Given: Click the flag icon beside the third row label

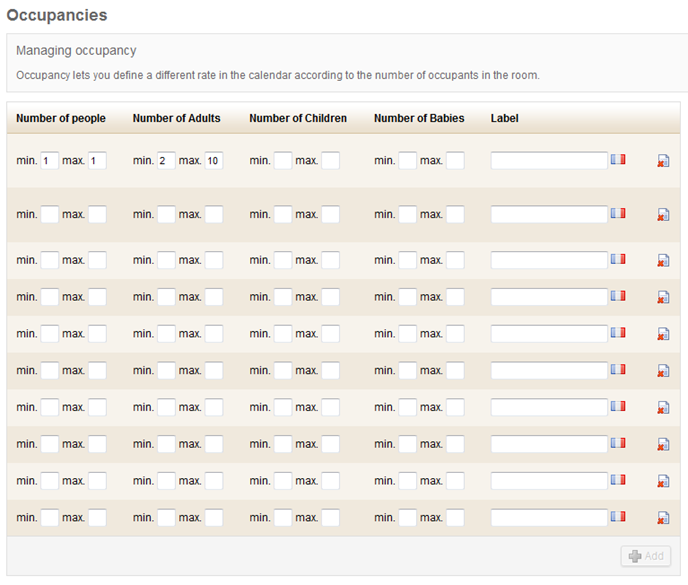Looking at the screenshot, I should [x=618, y=259].
